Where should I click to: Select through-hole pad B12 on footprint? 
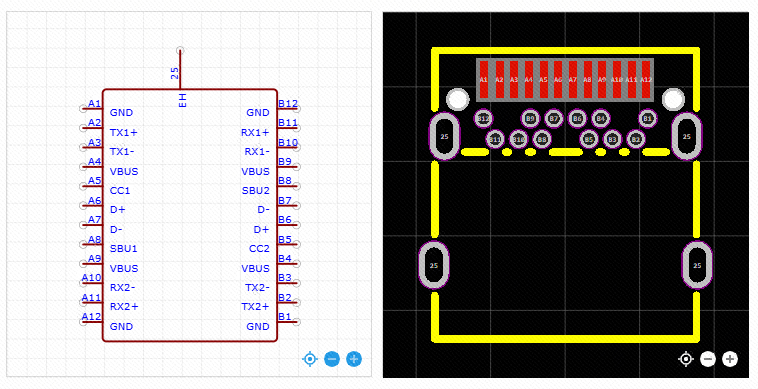(x=483, y=118)
